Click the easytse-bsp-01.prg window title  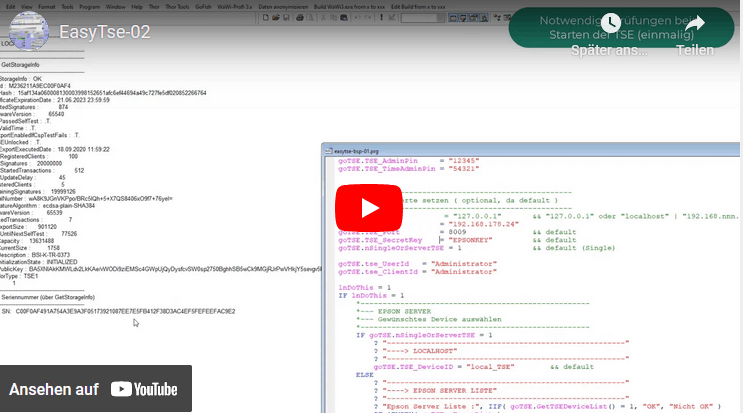click(x=356, y=151)
